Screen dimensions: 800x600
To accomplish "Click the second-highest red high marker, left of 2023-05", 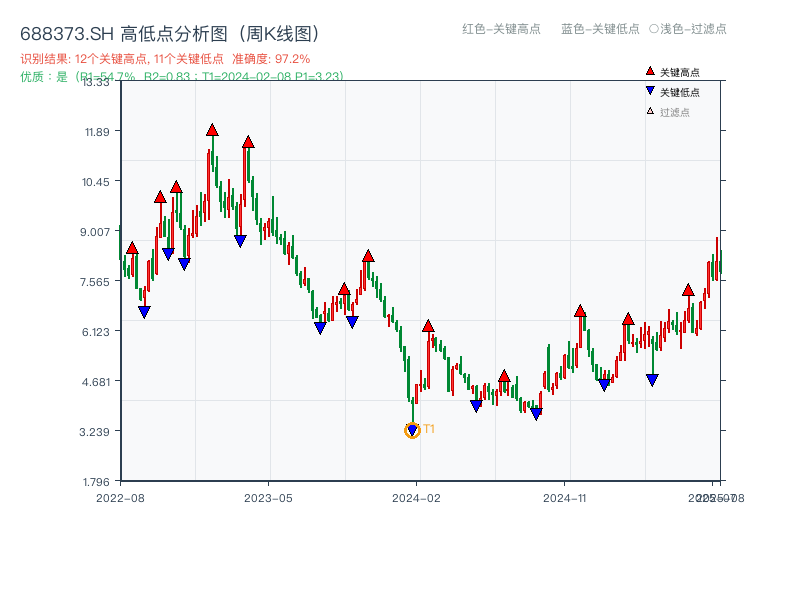I will tap(248, 142).
